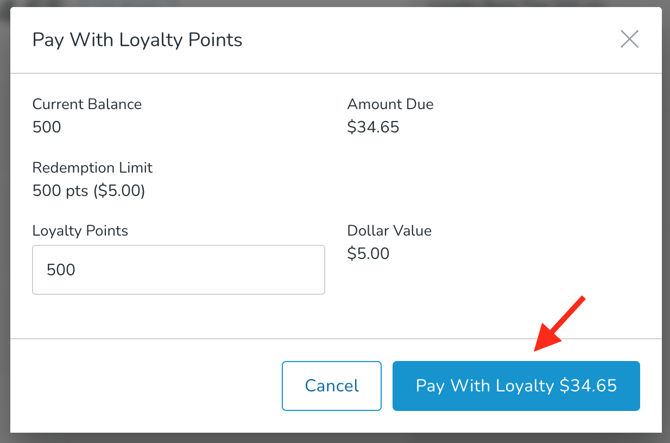The image size is (670, 443).
Task: Click the Loyalty Points field label
Action: coord(80,231)
